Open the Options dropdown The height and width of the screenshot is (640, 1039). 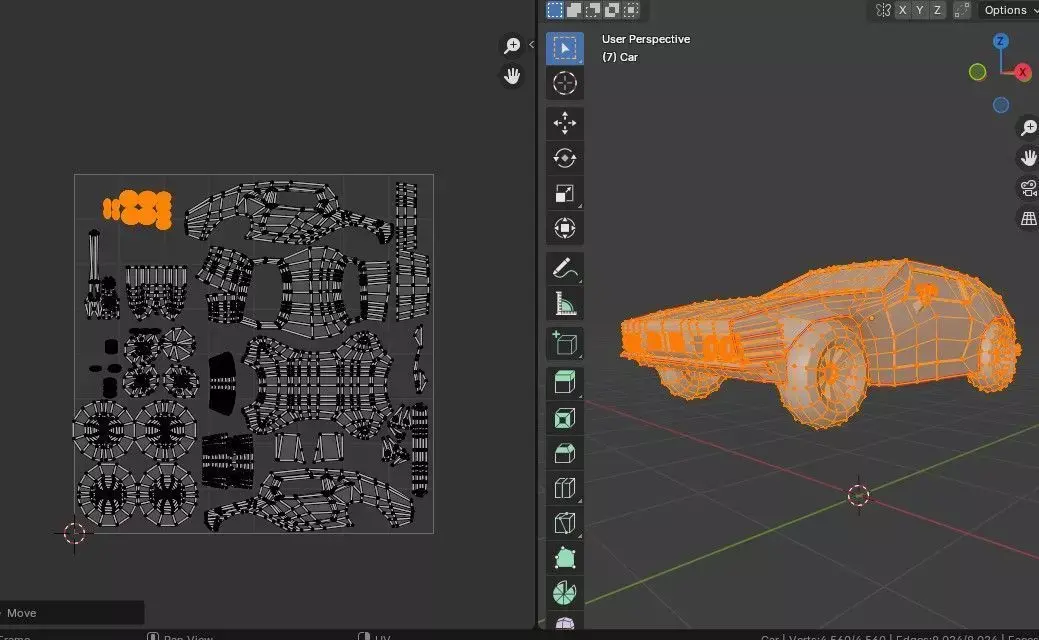[x=1008, y=10]
